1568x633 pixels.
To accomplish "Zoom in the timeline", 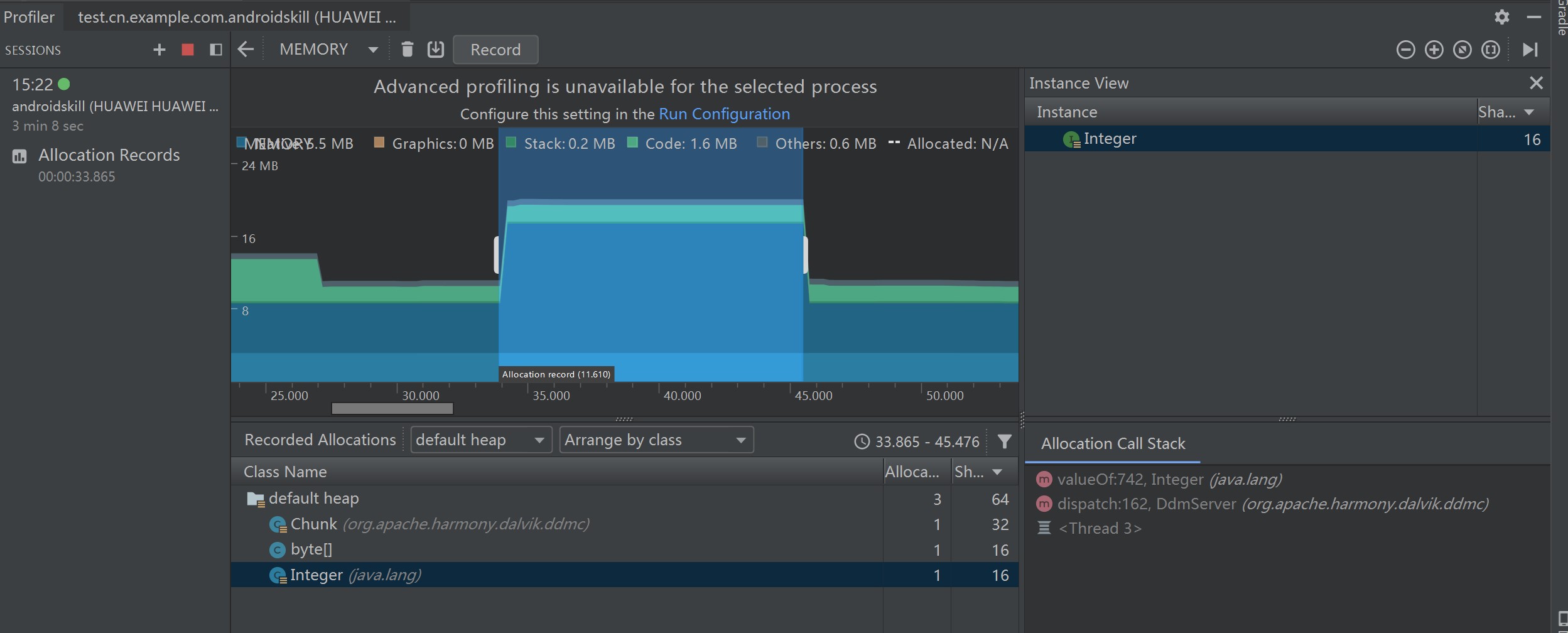I will pos(1434,50).
